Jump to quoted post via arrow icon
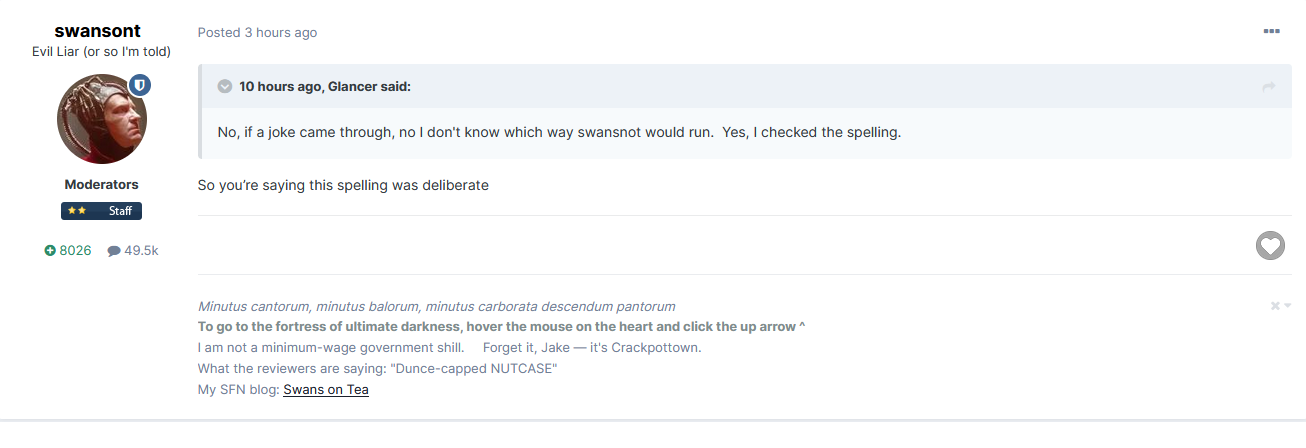Screen dimensions: 1306x448 (1269, 88)
